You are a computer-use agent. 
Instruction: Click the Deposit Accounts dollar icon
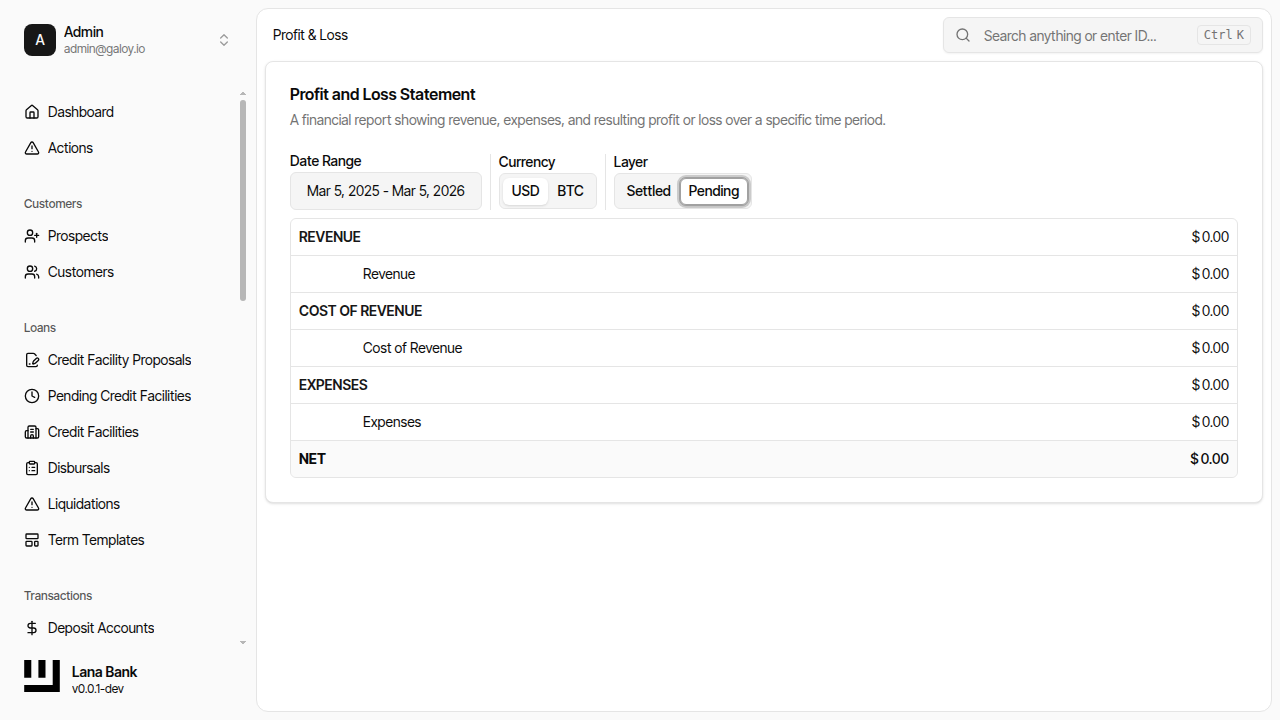coord(32,628)
